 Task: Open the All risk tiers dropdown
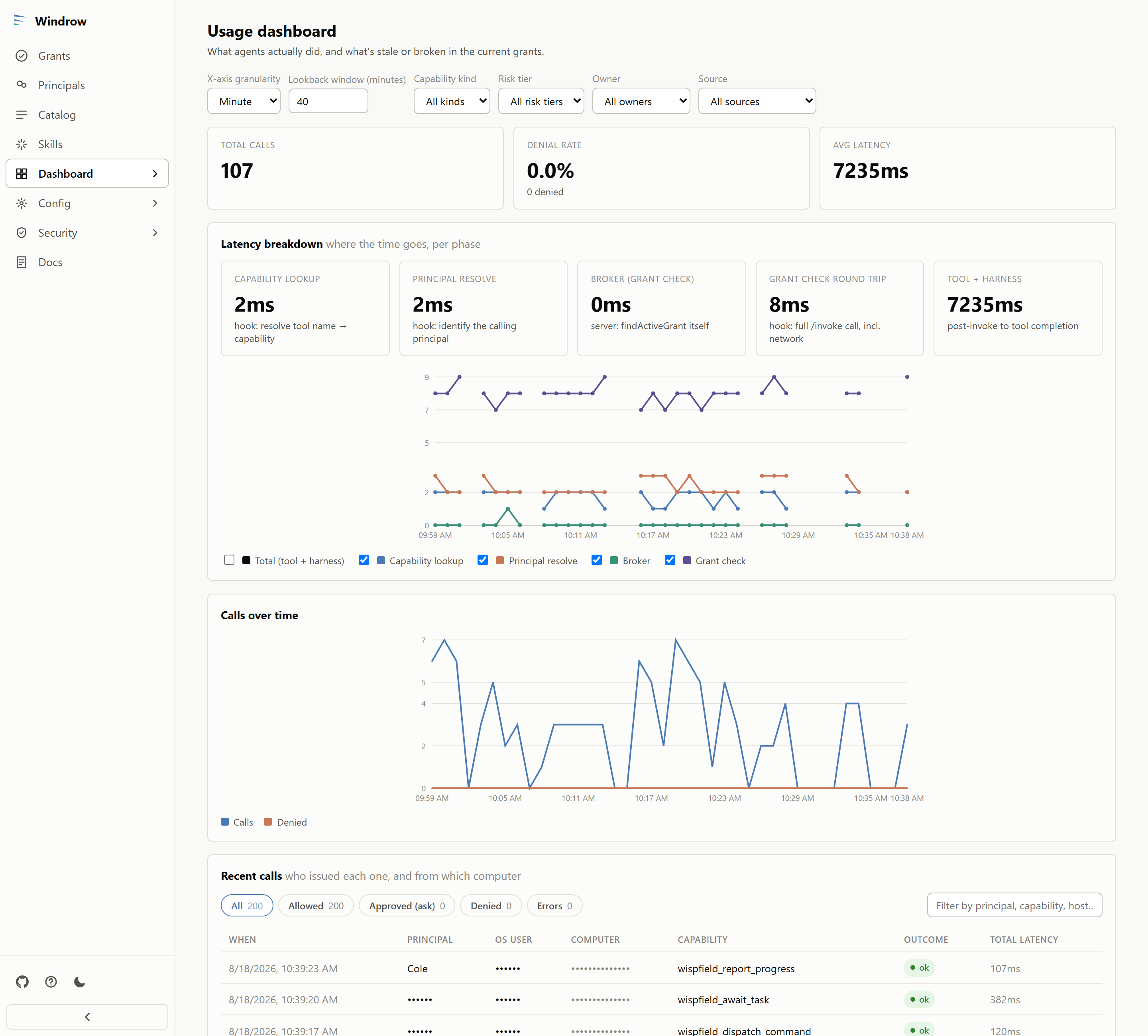pyautogui.click(x=541, y=101)
